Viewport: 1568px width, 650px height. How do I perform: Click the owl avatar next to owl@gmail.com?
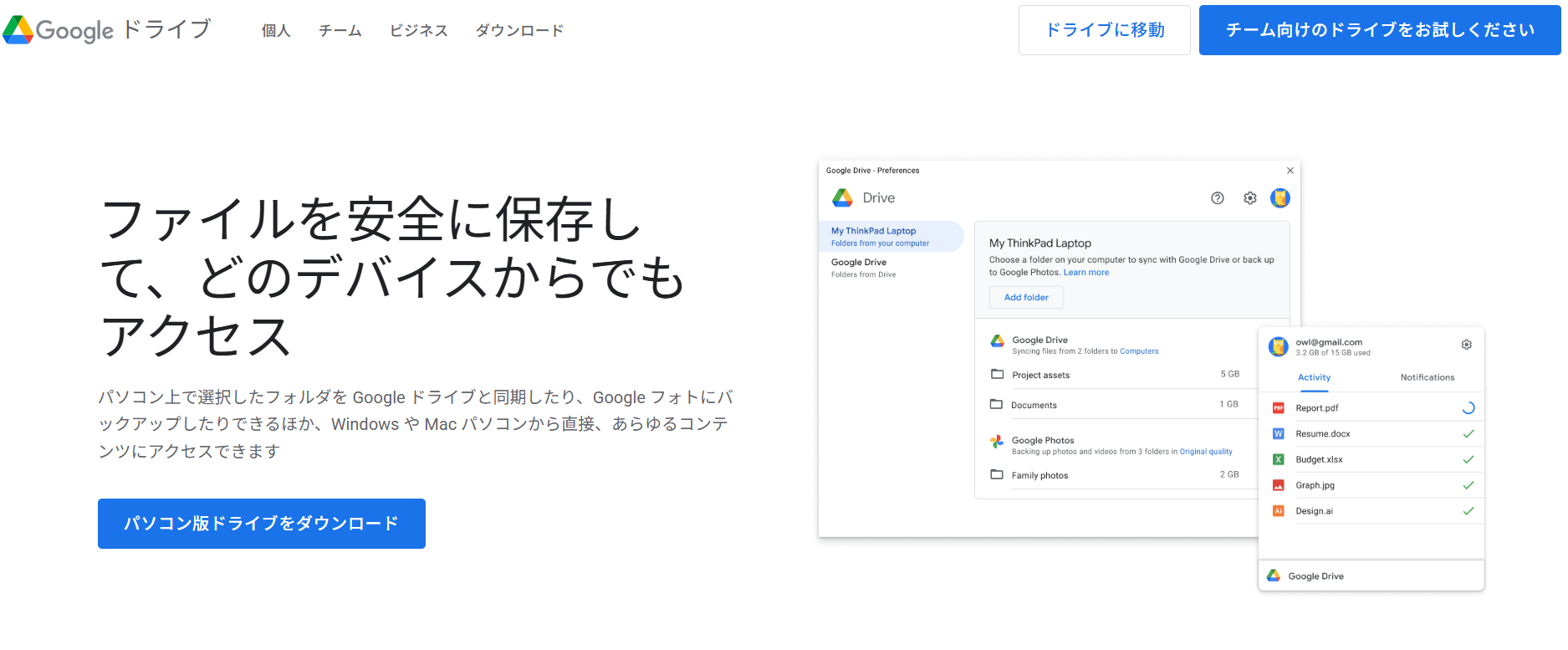click(1279, 346)
